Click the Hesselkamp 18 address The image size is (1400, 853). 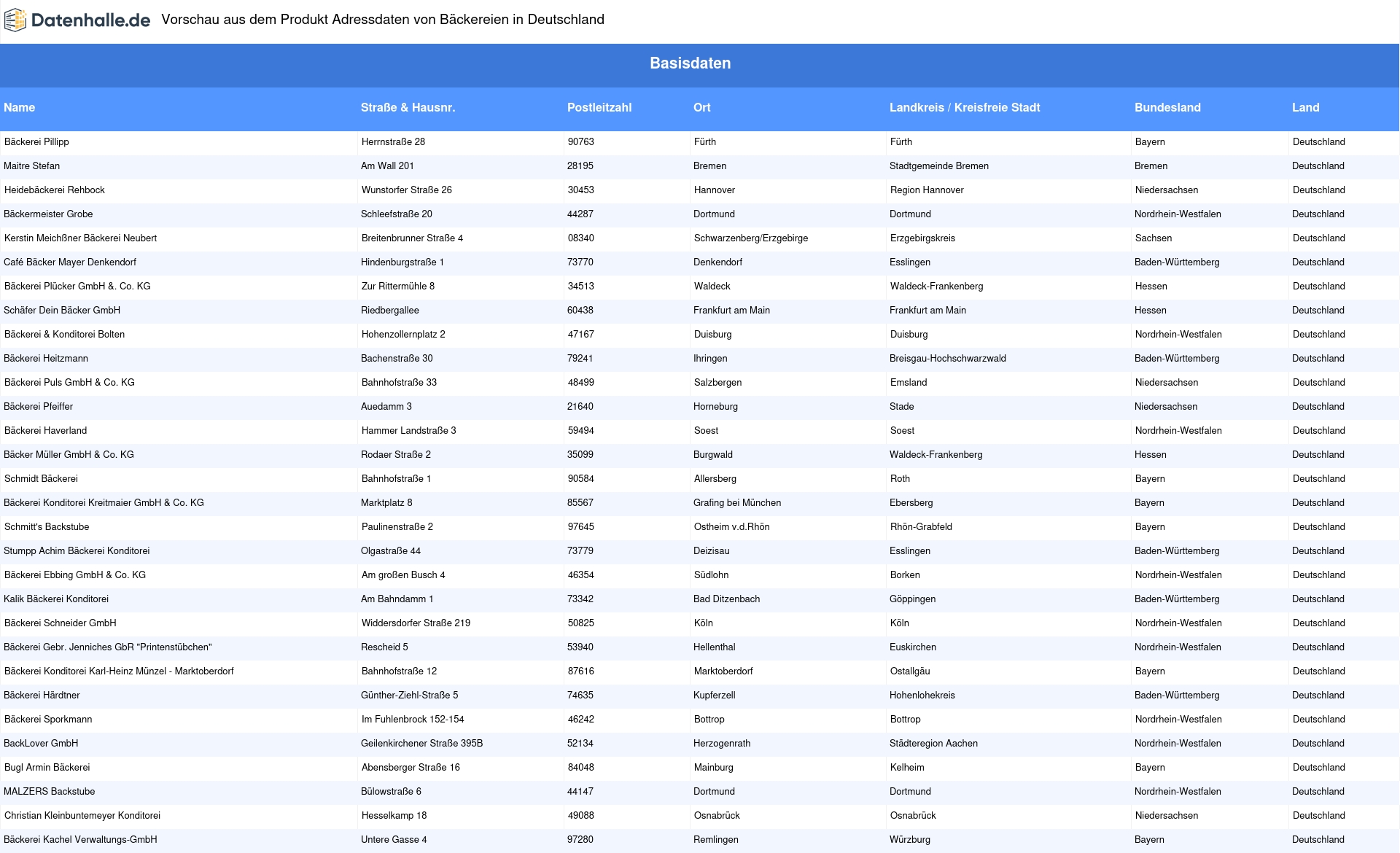click(394, 816)
